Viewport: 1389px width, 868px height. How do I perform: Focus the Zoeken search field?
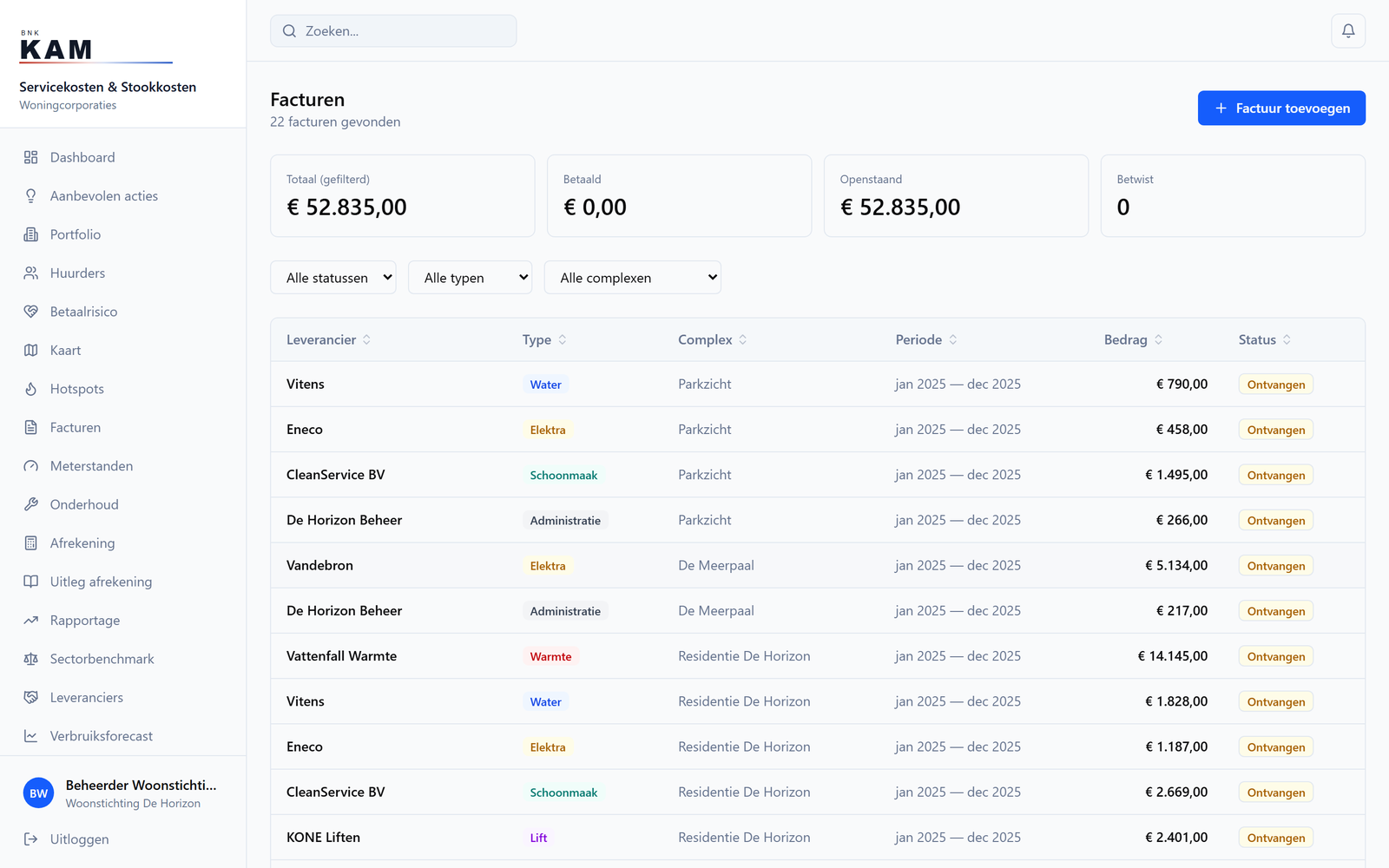[x=393, y=31]
